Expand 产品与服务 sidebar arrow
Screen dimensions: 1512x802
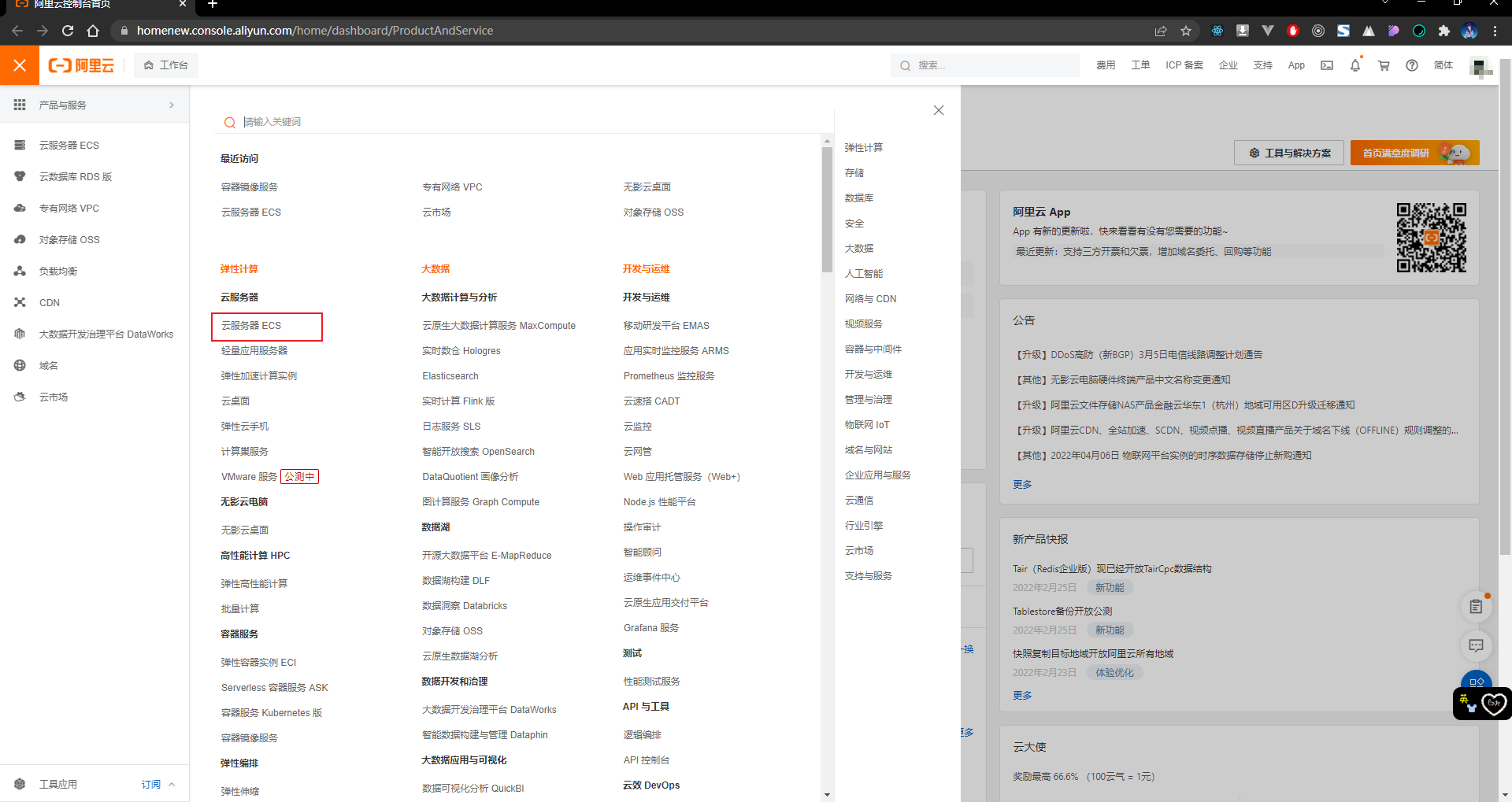click(x=172, y=105)
